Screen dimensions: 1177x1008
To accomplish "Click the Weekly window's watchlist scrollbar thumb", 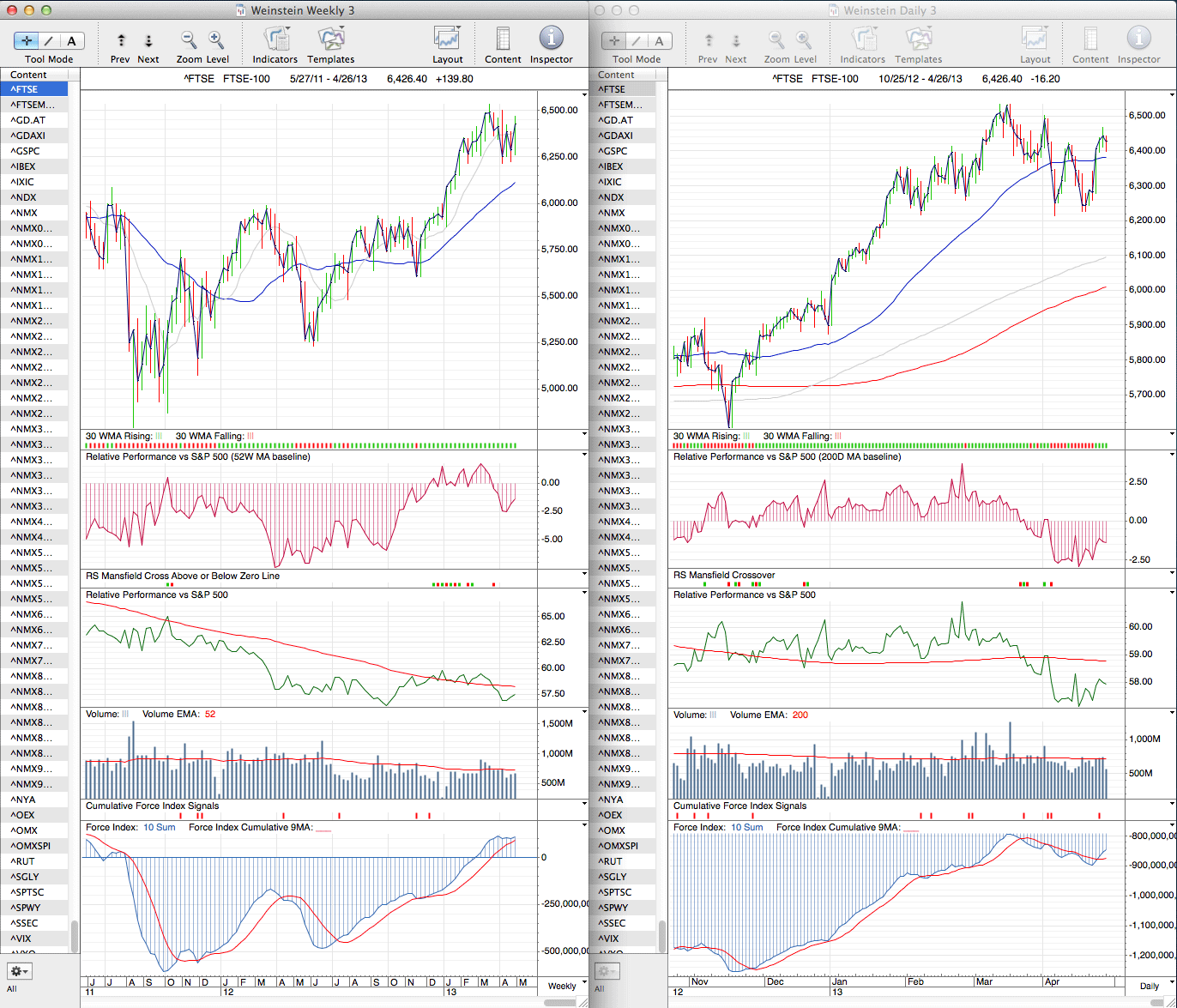I will point(75,936).
